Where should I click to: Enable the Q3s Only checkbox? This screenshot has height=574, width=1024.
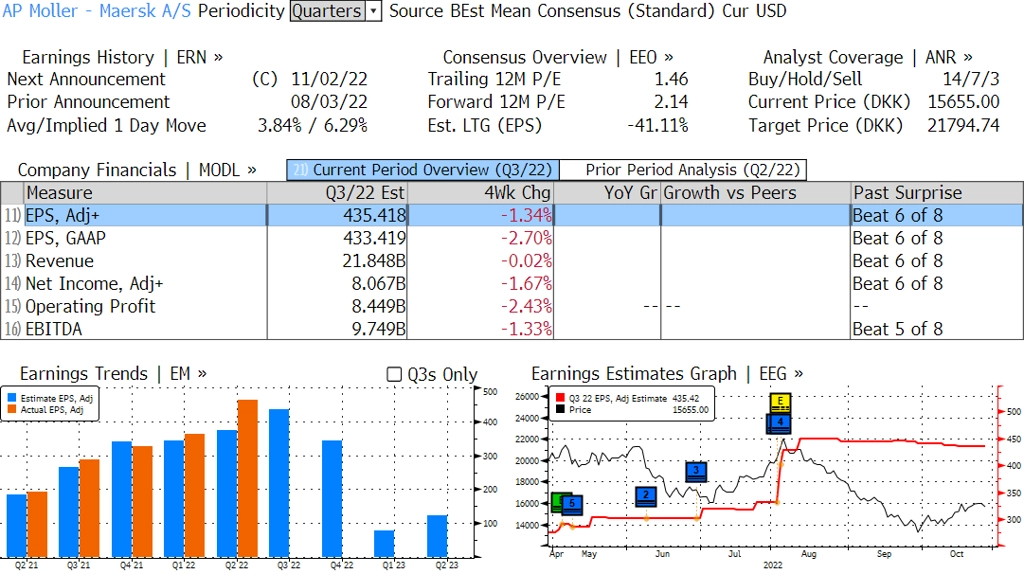coord(394,374)
